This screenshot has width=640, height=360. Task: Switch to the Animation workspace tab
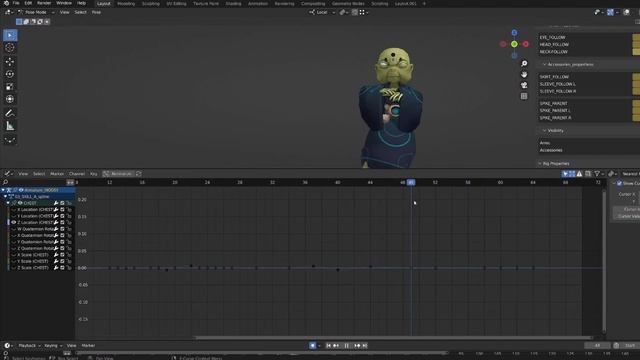coord(258,4)
